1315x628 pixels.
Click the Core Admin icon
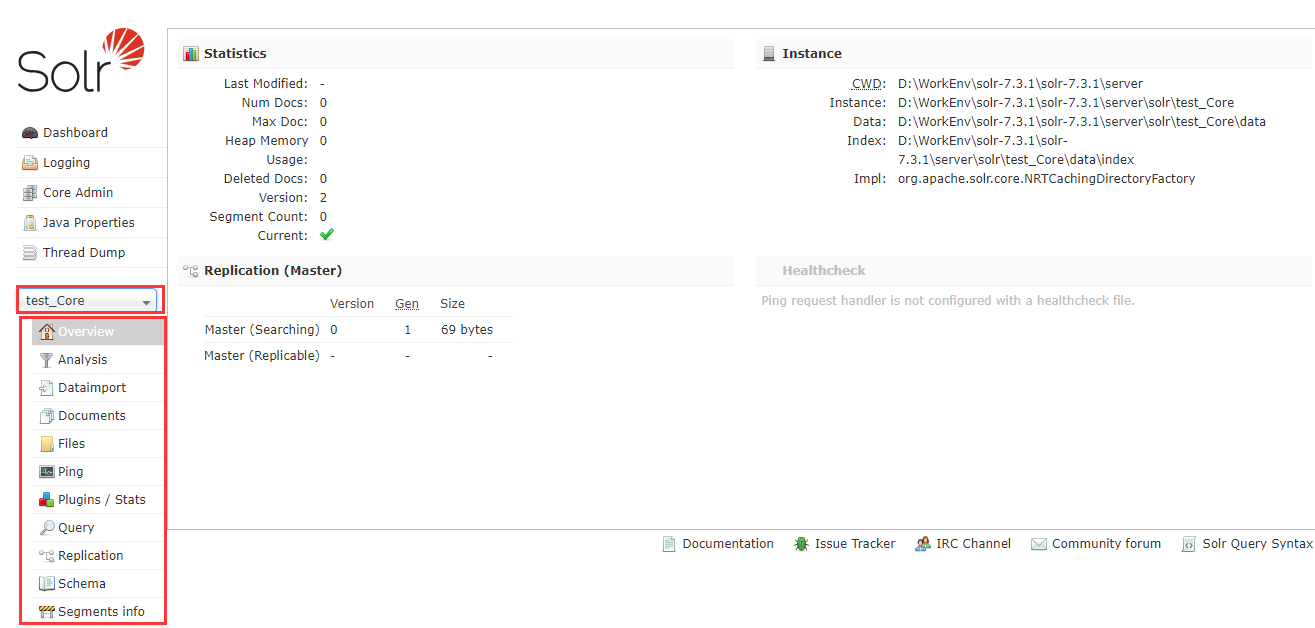coord(30,193)
